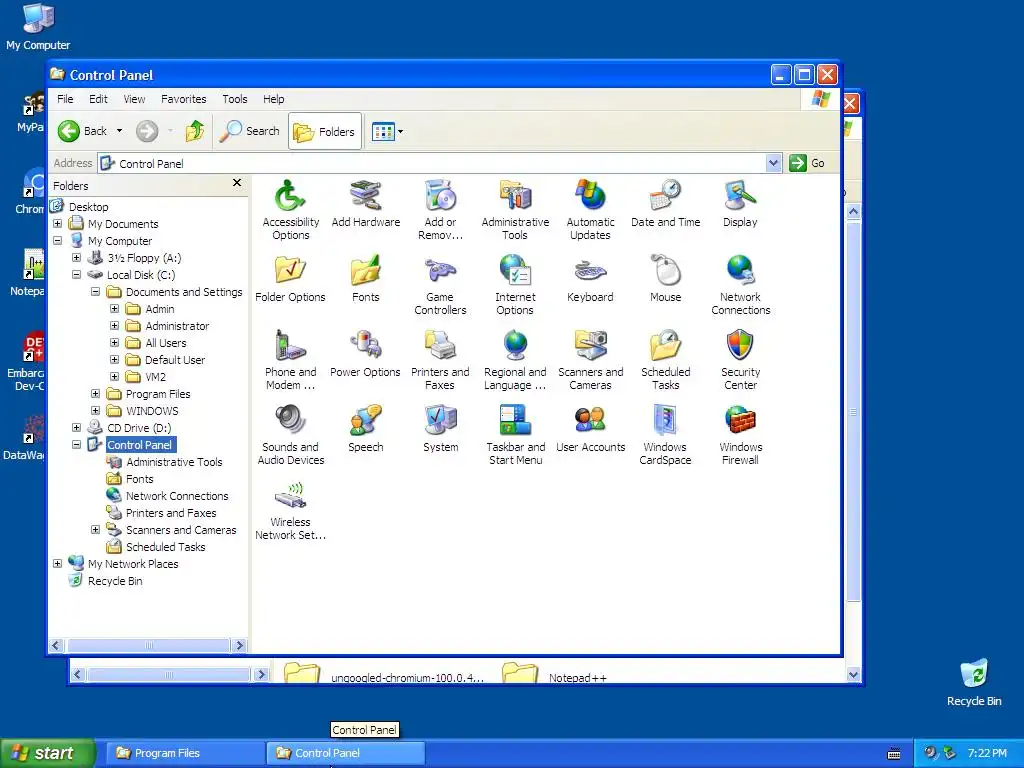Screen dimensions: 1024x768
Task: Collapse My Computer tree node
Action: click(57, 240)
